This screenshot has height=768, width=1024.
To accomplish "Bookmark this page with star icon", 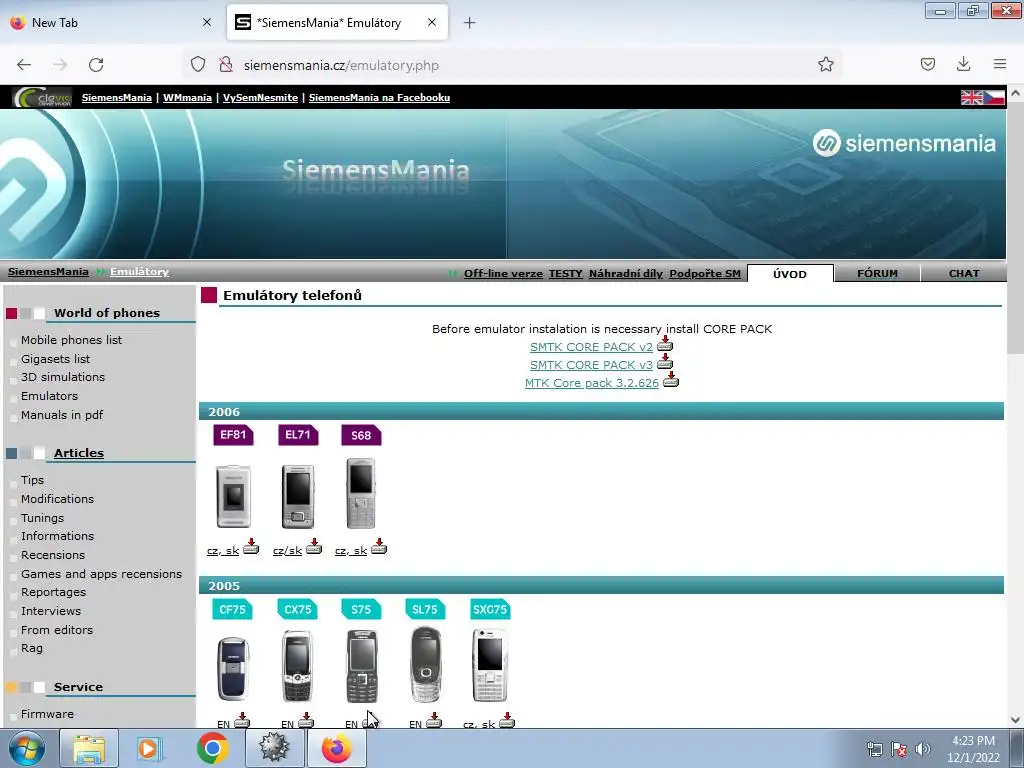I will pyautogui.click(x=825, y=65).
